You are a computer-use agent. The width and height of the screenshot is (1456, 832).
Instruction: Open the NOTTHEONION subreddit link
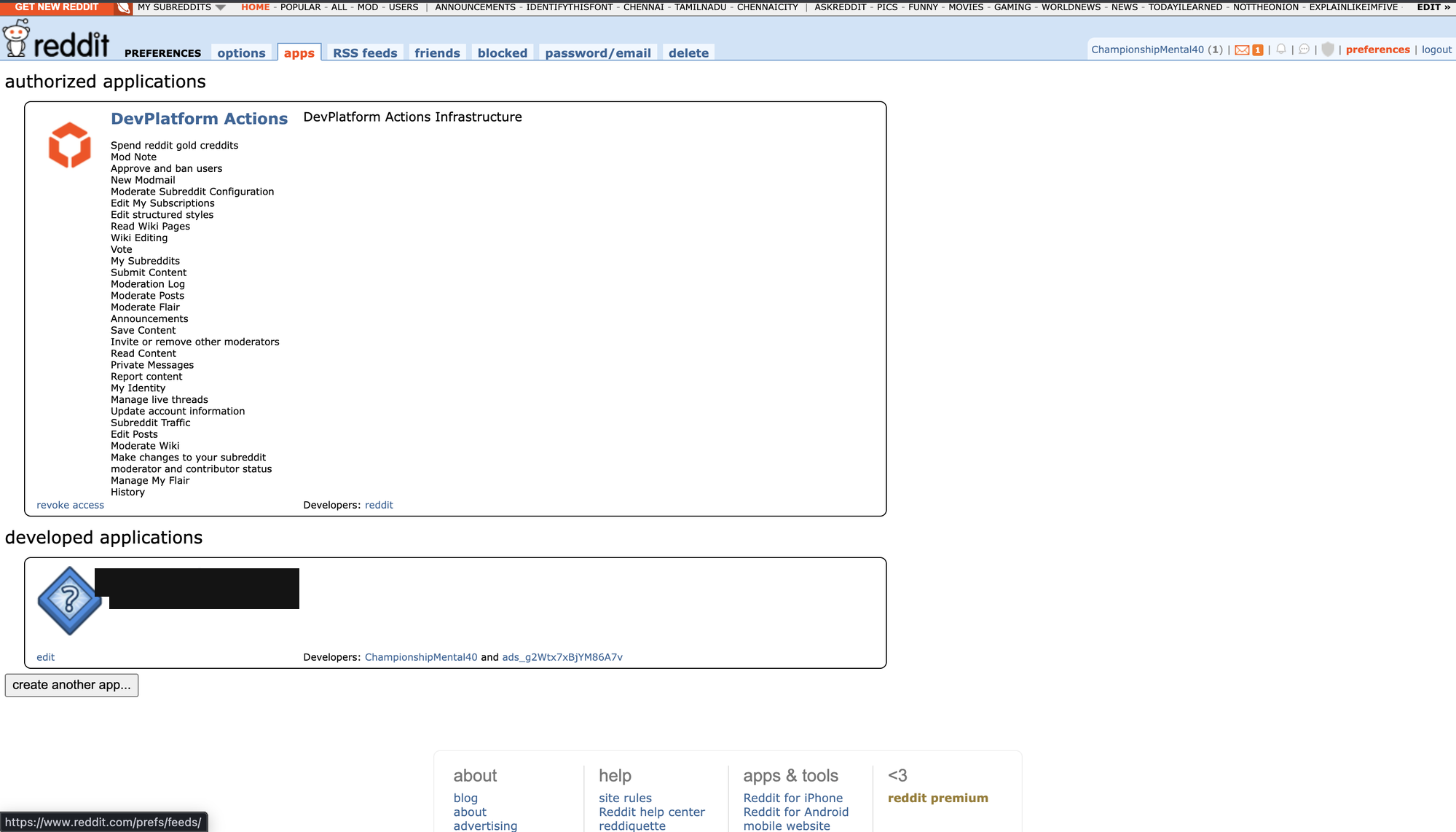[1266, 7]
